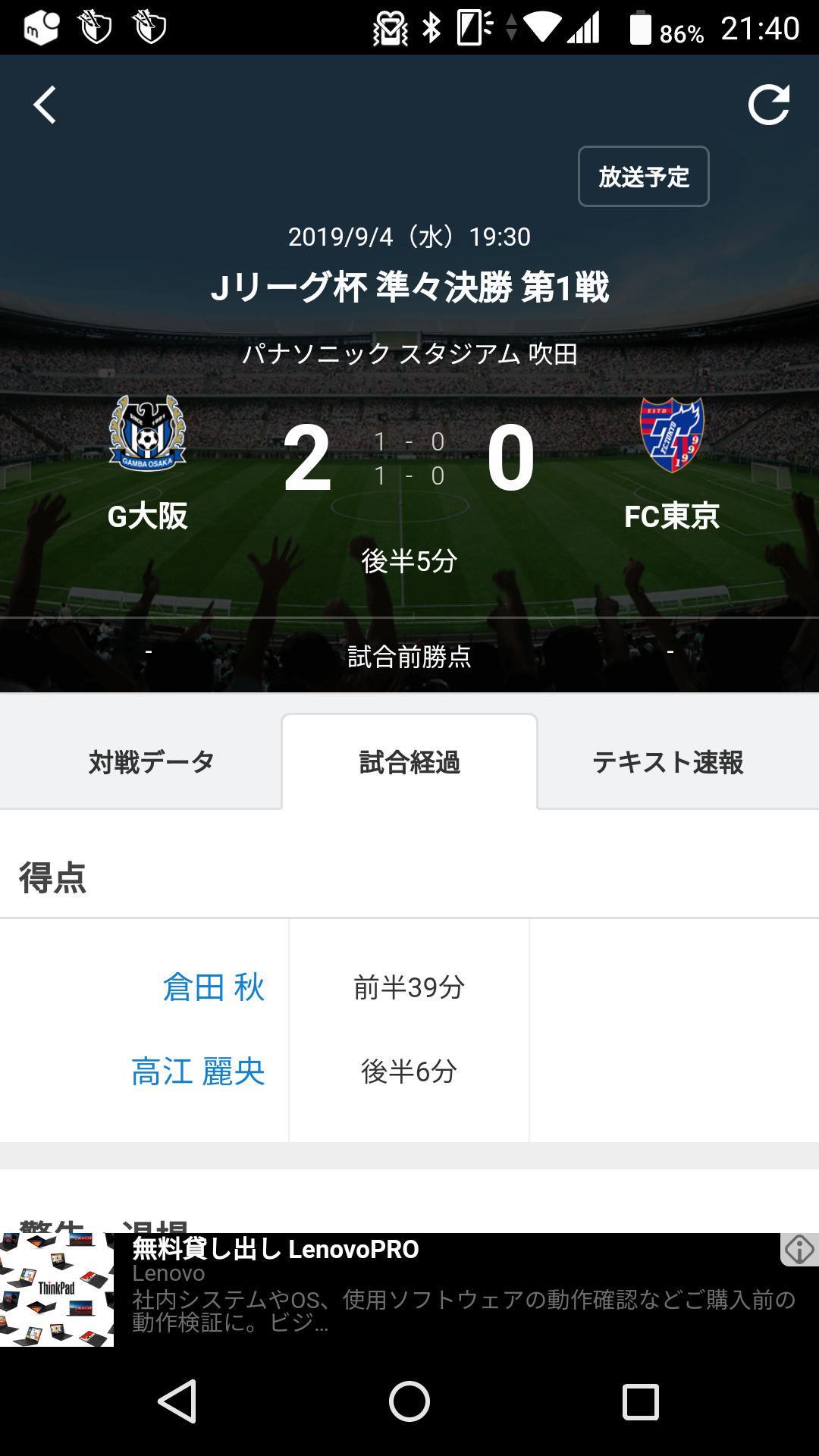The height and width of the screenshot is (1456, 819).
Task: Tap the 試合前勝点 row
Action: 409,657
